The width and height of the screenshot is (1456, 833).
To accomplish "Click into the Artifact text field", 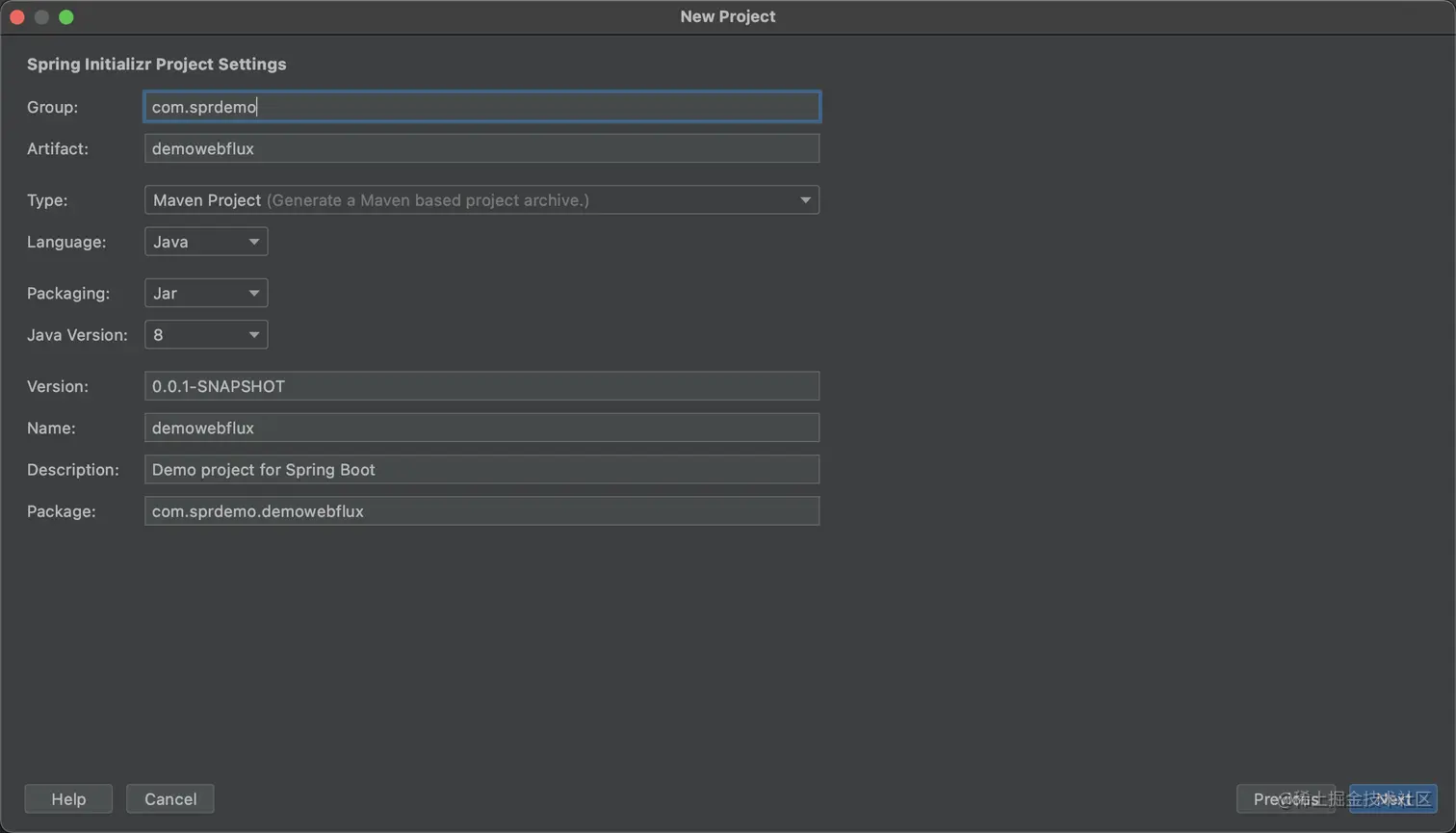I will (481, 148).
